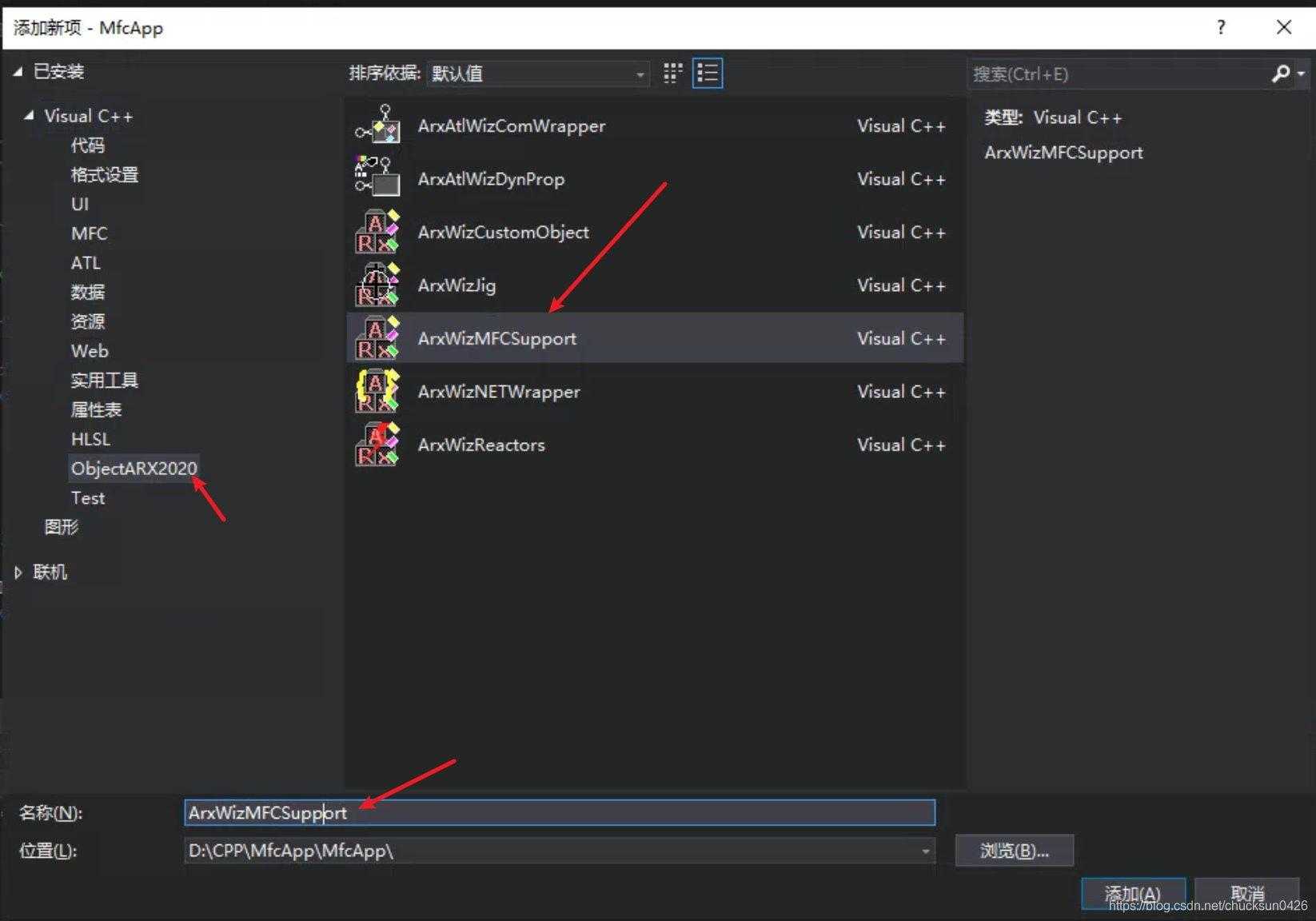The height and width of the screenshot is (921, 1316).
Task: Select the UI category
Action: (80, 204)
